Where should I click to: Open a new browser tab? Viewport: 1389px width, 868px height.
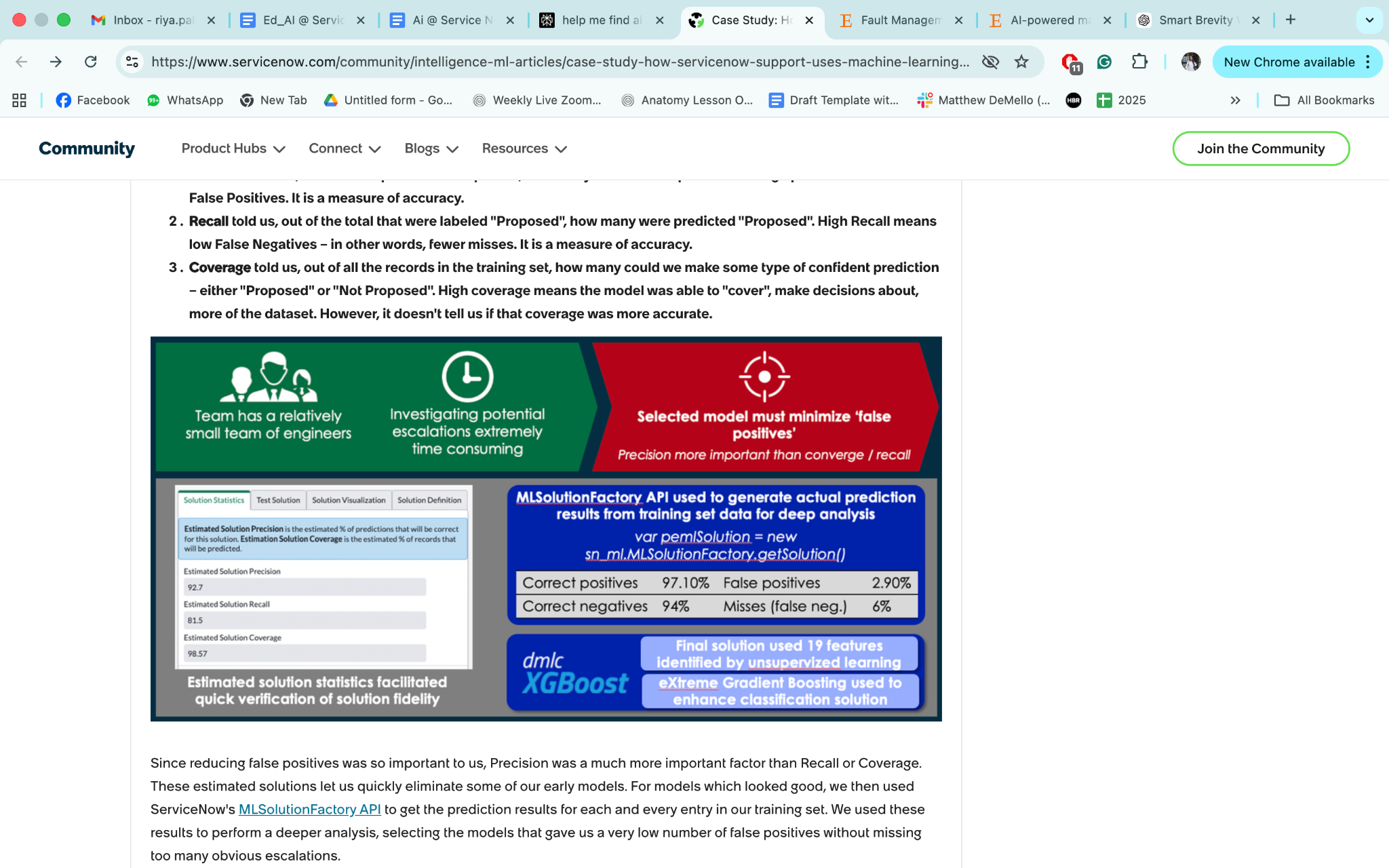pos(1290,20)
